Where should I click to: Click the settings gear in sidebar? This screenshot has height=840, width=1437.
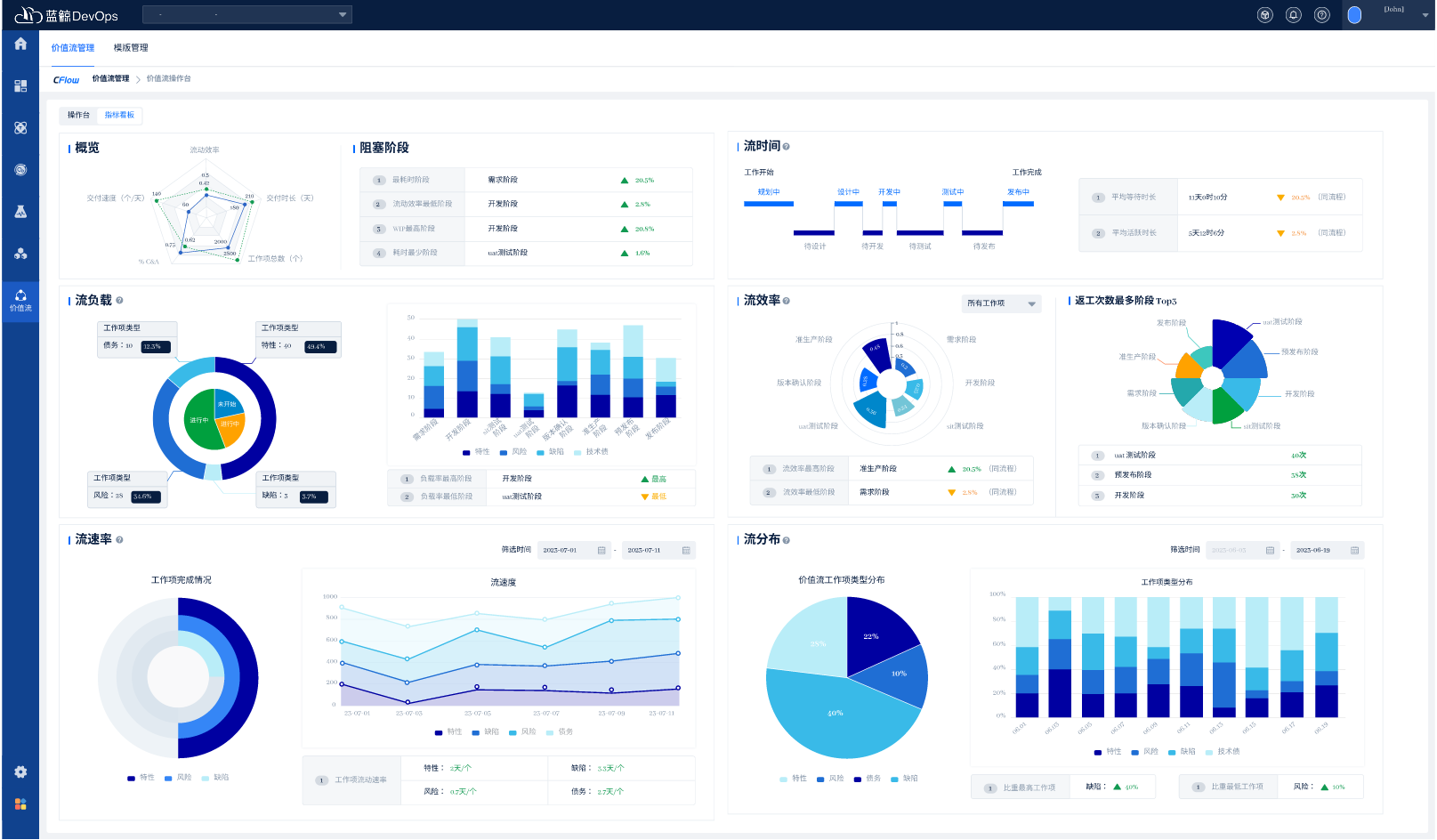[x=20, y=771]
